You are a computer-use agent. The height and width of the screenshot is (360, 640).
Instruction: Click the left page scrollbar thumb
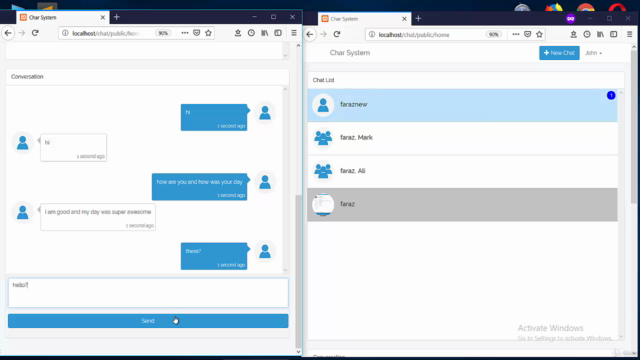298,271
